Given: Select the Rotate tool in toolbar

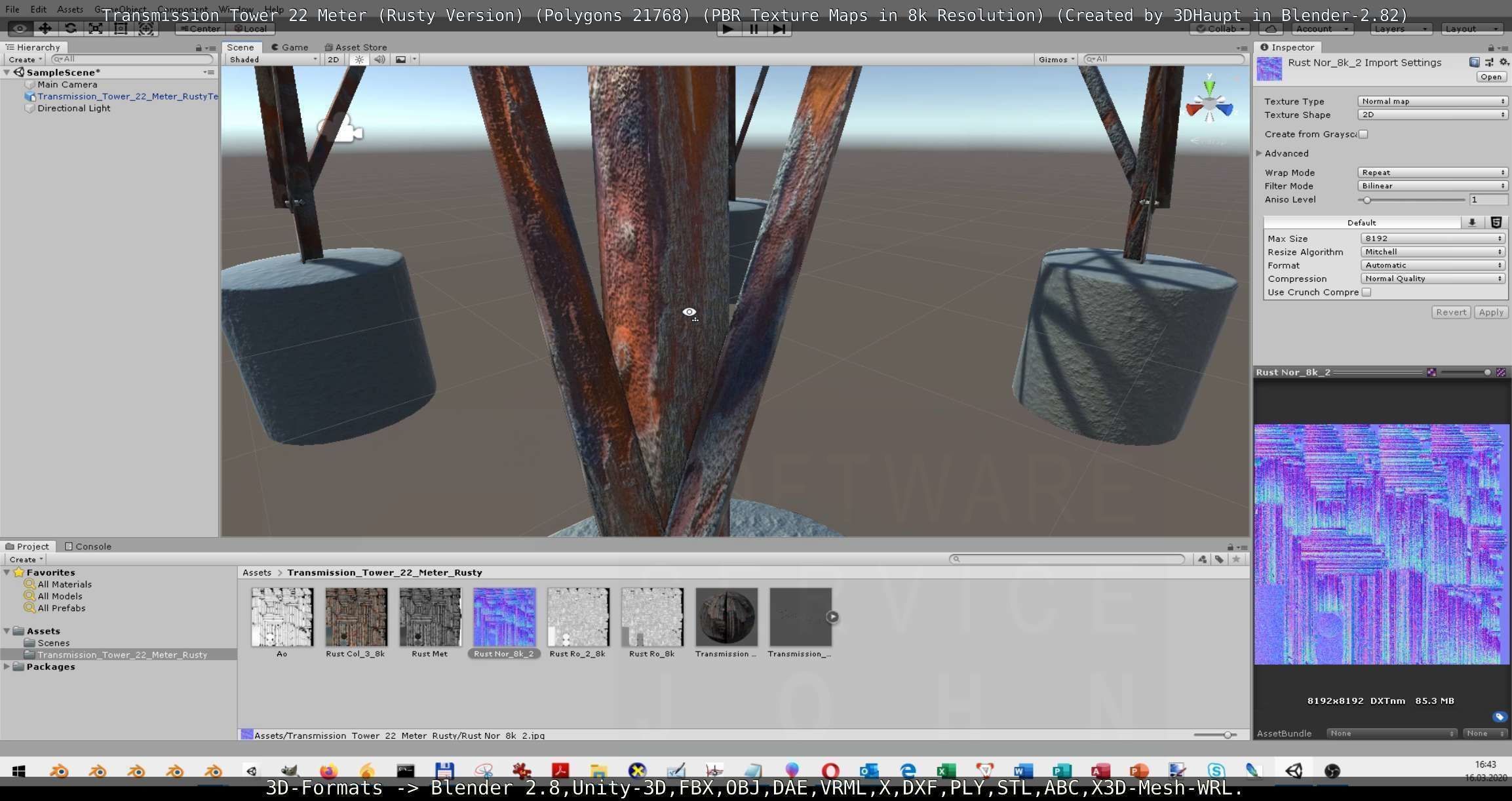Looking at the screenshot, I should pos(70,28).
